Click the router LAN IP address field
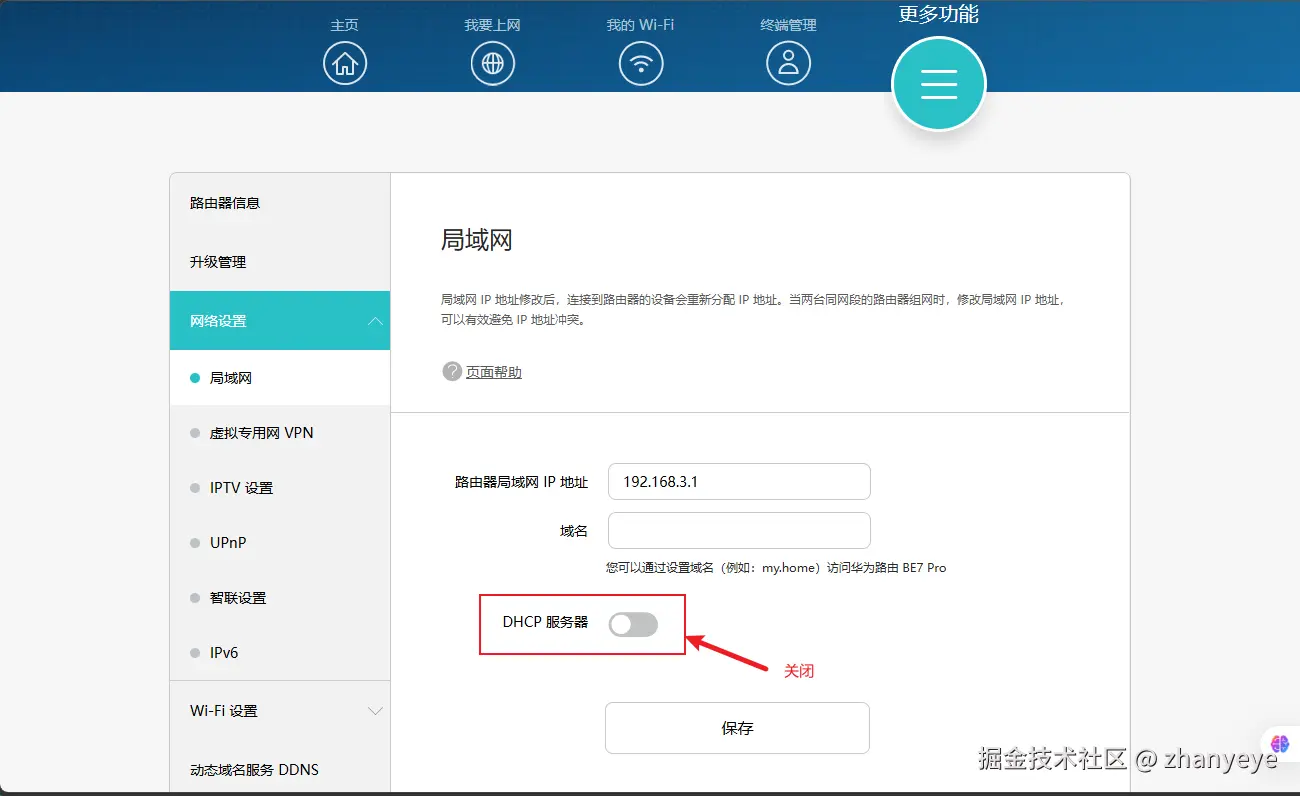Image resolution: width=1300 pixels, height=796 pixels. (x=738, y=481)
